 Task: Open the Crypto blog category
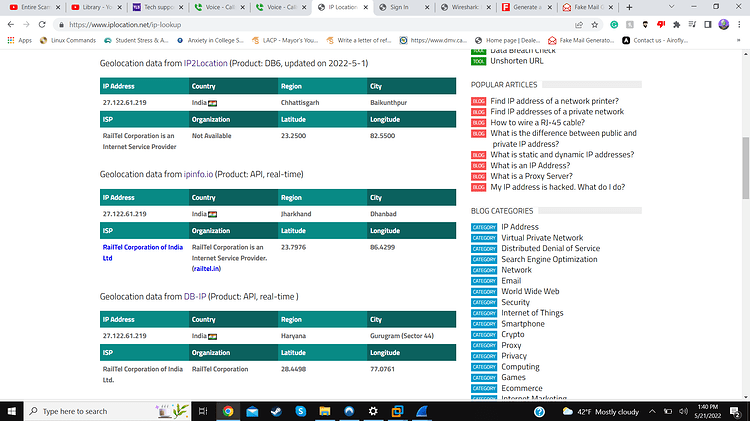click(513, 334)
